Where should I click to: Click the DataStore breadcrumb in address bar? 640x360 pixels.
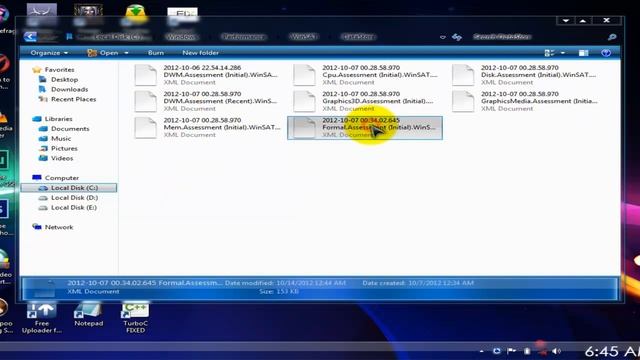[x=358, y=37]
